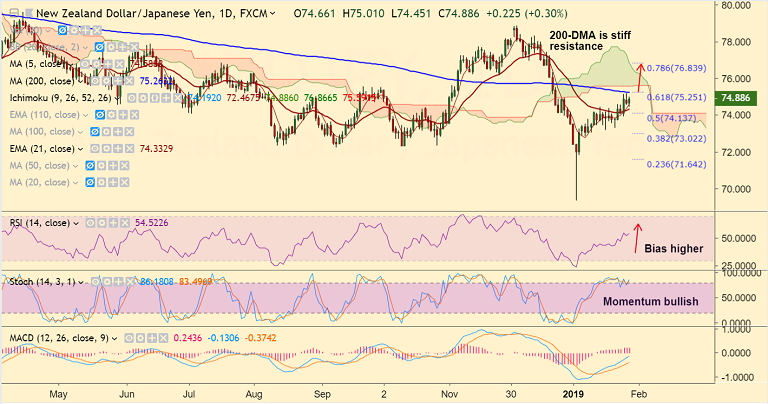The height and width of the screenshot is (404, 768).
Task: Expand chevron next to Stoch (14, 3, 1)
Action: tap(81, 282)
